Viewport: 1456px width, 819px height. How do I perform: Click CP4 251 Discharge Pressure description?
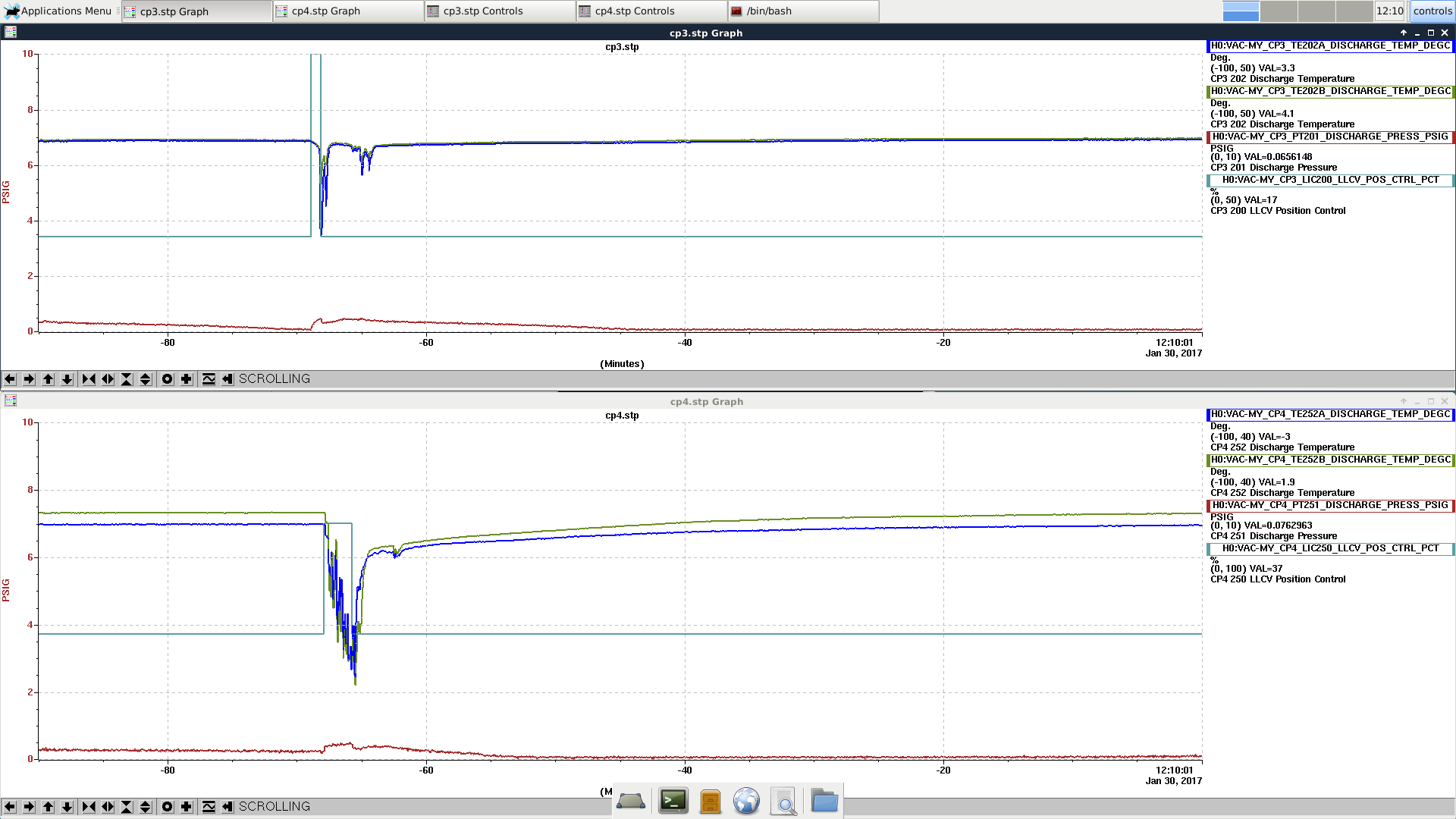pos(1273,536)
